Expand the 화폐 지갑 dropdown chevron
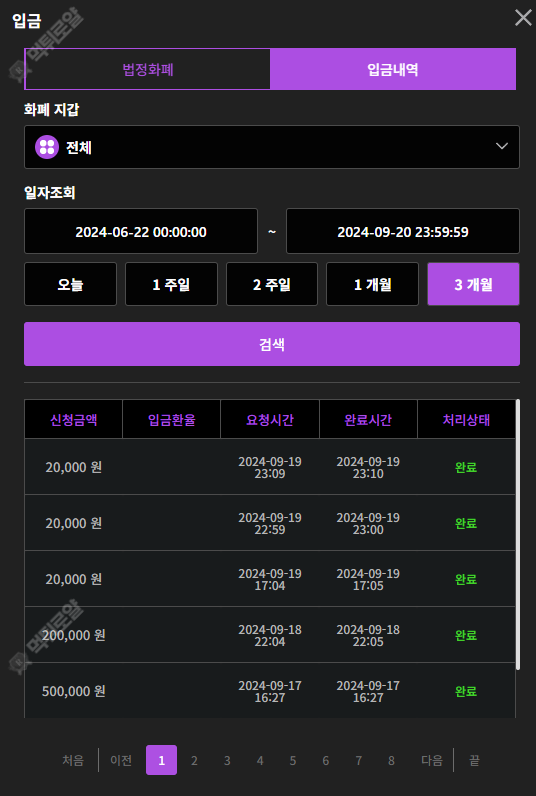The image size is (536, 796). coord(501,146)
